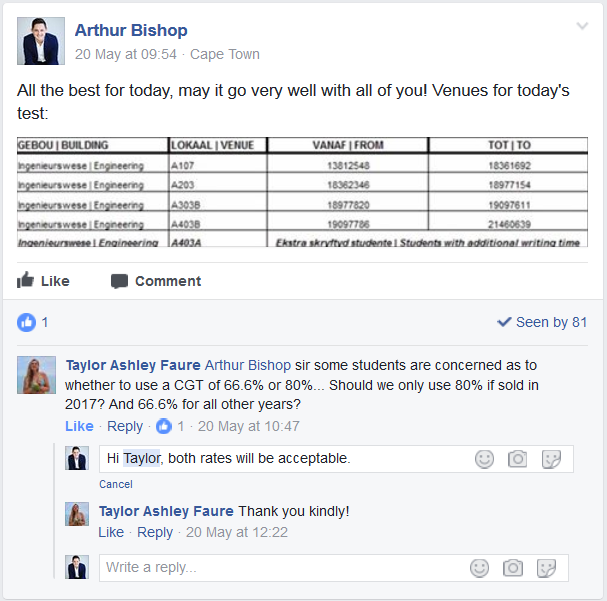Open the sticker picker in Write a reply box
The height and width of the screenshot is (601, 607).
(x=546, y=568)
